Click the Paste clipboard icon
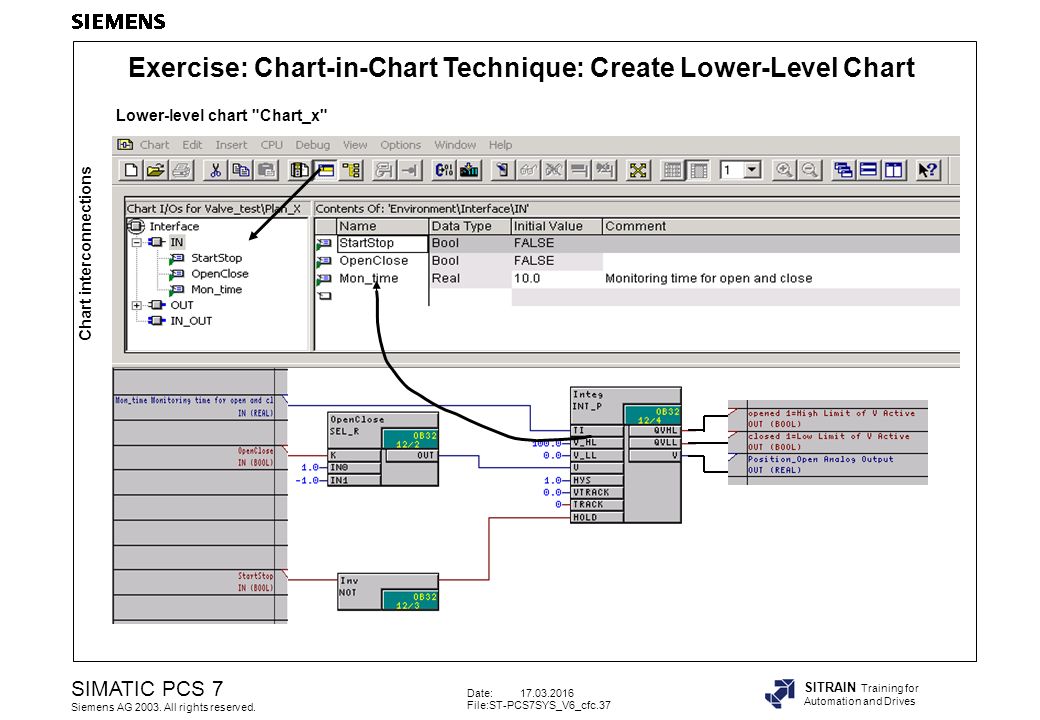Image resolution: width=1040 pixels, height=720 pixels. (x=266, y=170)
